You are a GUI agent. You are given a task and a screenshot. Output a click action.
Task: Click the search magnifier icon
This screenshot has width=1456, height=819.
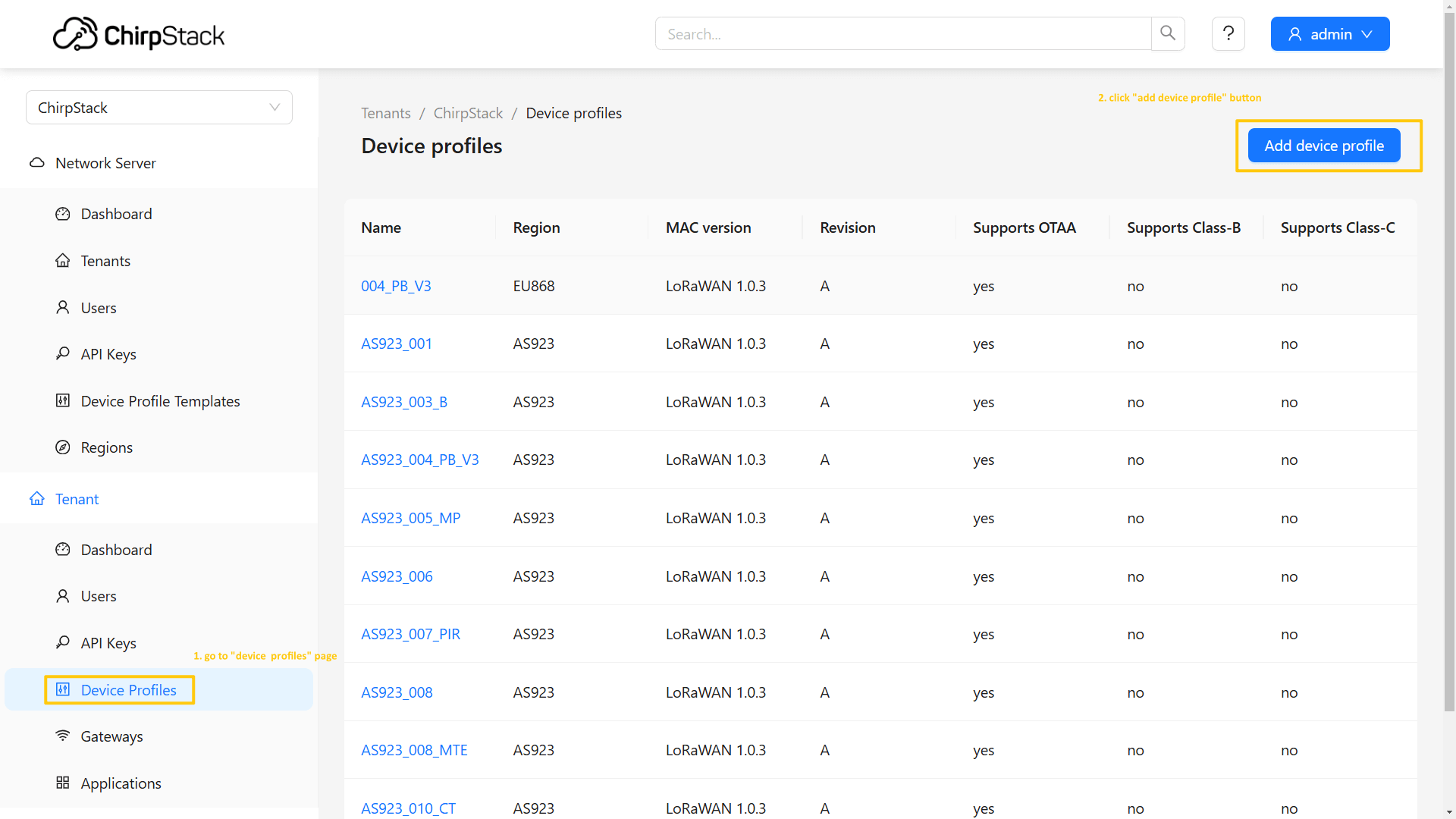coord(1168,33)
